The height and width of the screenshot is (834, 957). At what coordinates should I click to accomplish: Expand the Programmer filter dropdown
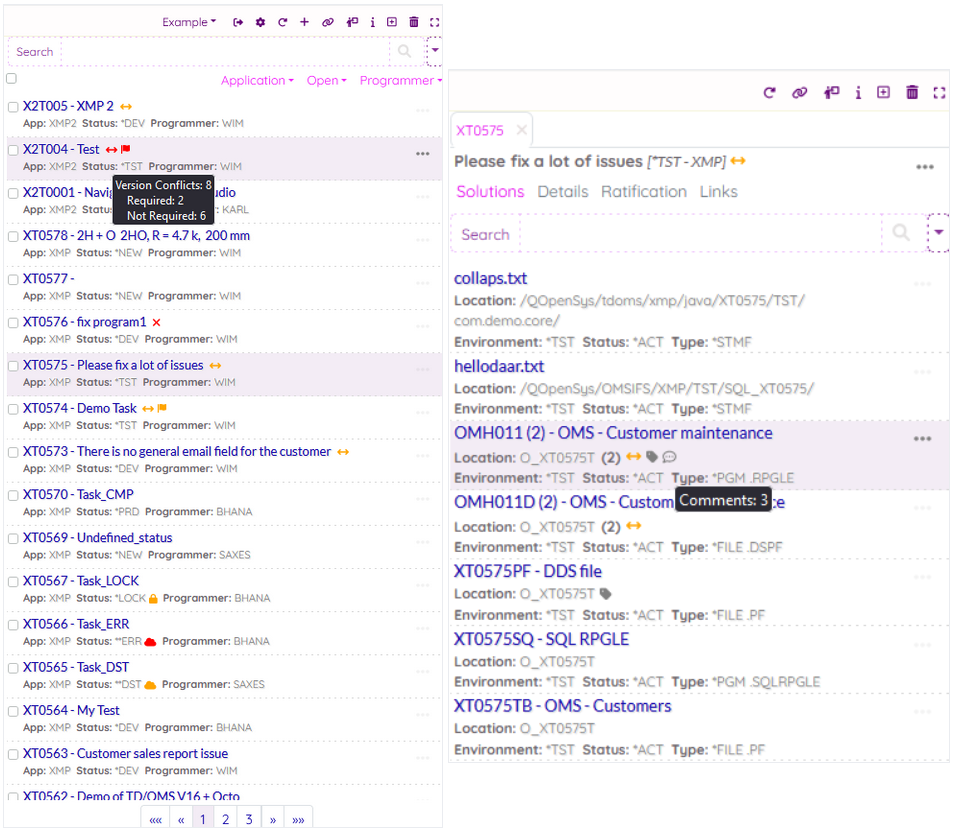[x=399, y=81]
